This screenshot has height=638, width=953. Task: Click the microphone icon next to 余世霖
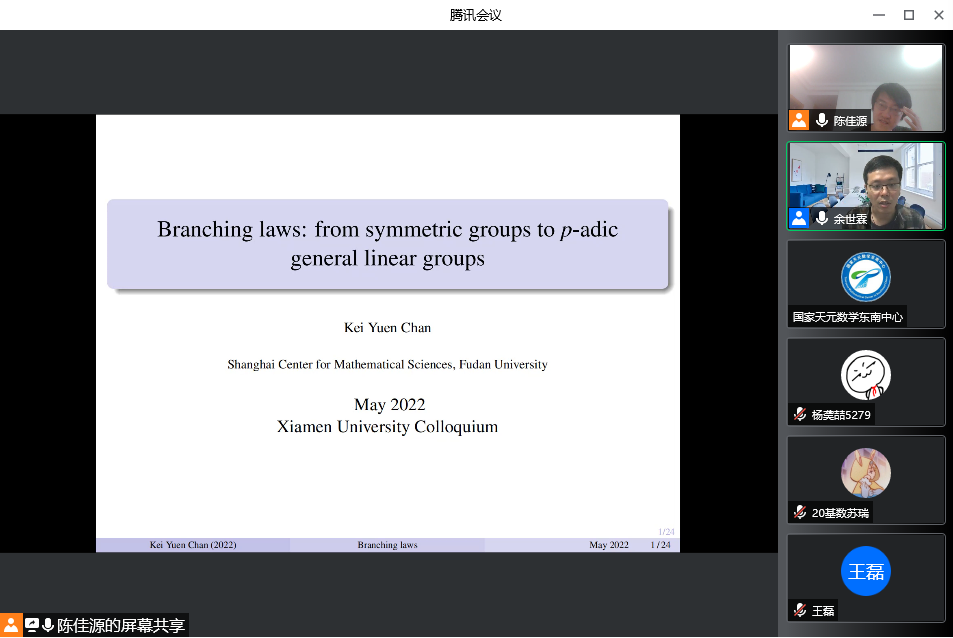point(822,218)
